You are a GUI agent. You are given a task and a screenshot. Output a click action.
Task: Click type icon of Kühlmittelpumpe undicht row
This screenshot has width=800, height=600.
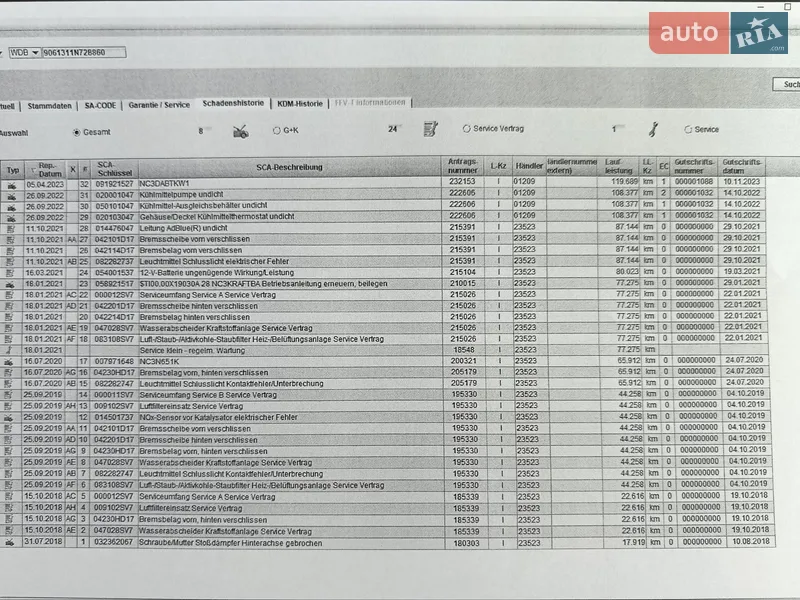pyautogui.click(x=11, y=194)
